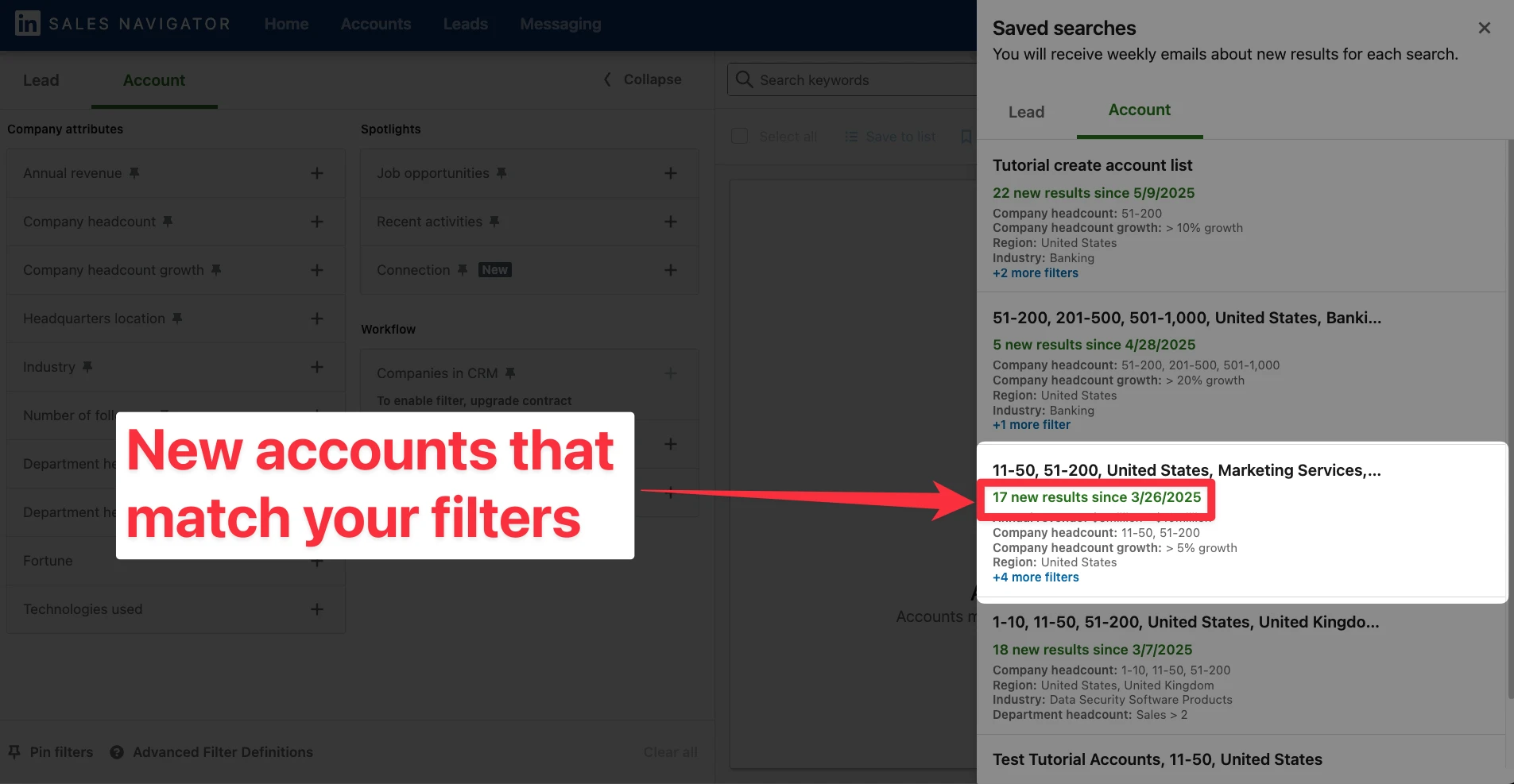Image resolution: width=1514 pixels, height=784 pixels.
Task: Show +1 more filter link
Action: (x=1032, y=425)
